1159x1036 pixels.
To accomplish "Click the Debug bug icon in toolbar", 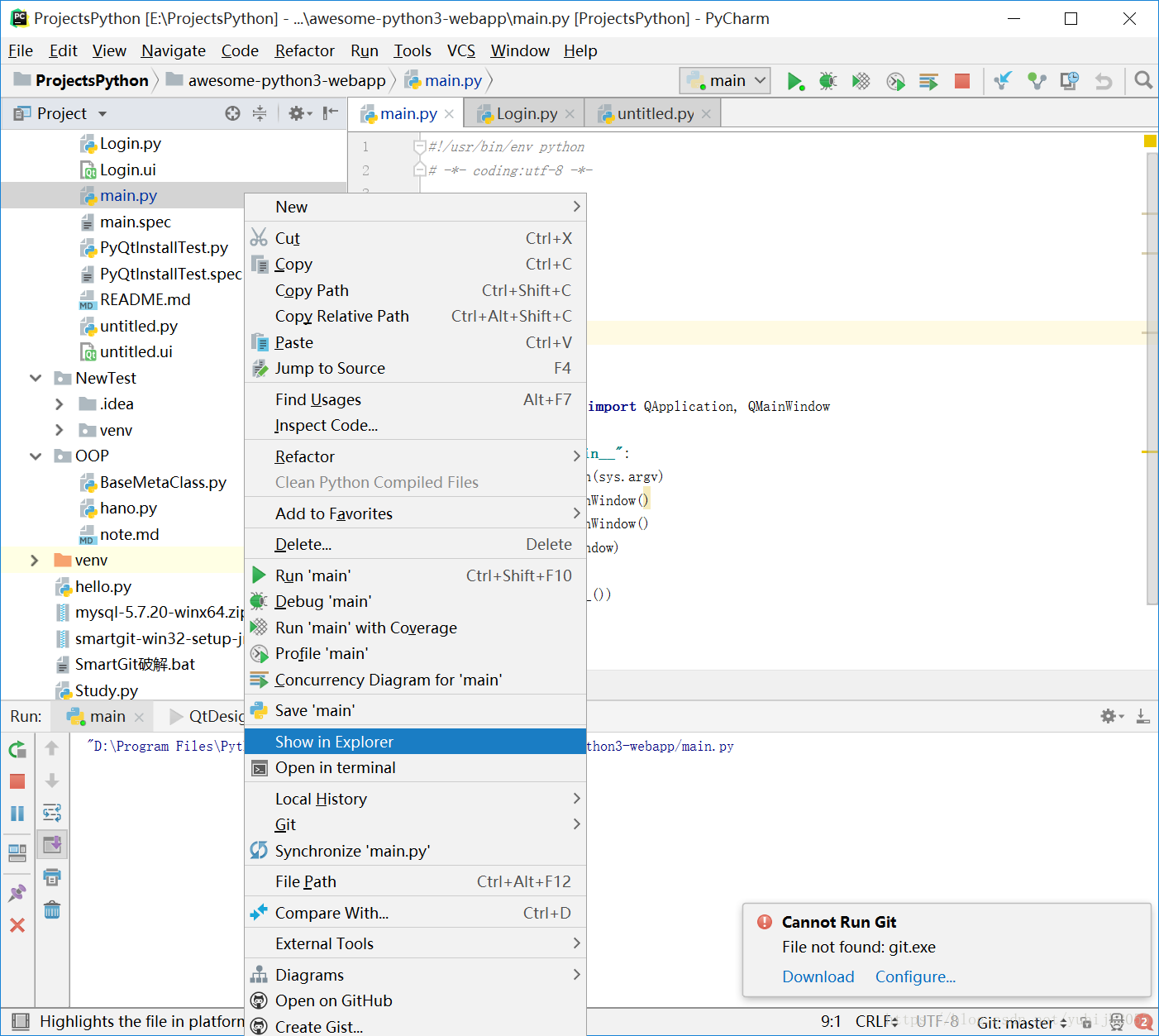I will [x=828, y=81].
